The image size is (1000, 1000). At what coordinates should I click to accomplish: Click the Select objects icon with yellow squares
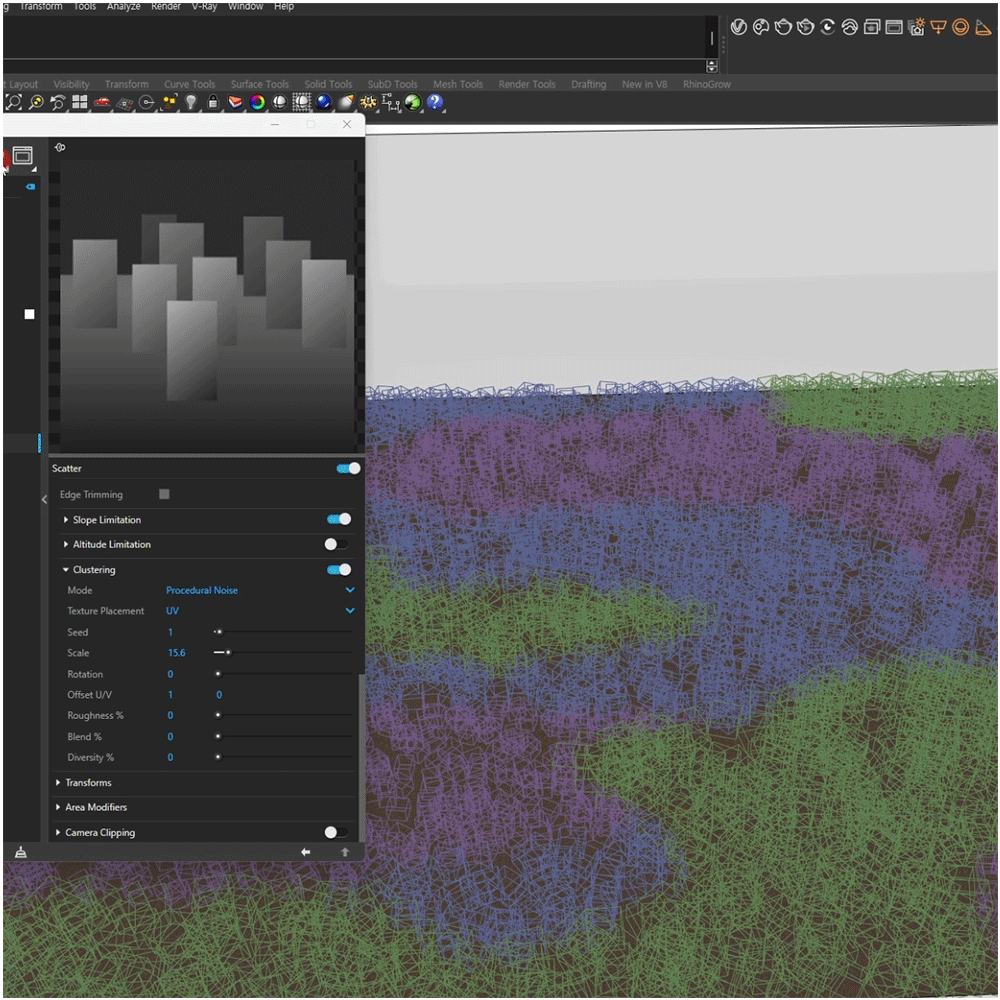[x=169, y=102]
